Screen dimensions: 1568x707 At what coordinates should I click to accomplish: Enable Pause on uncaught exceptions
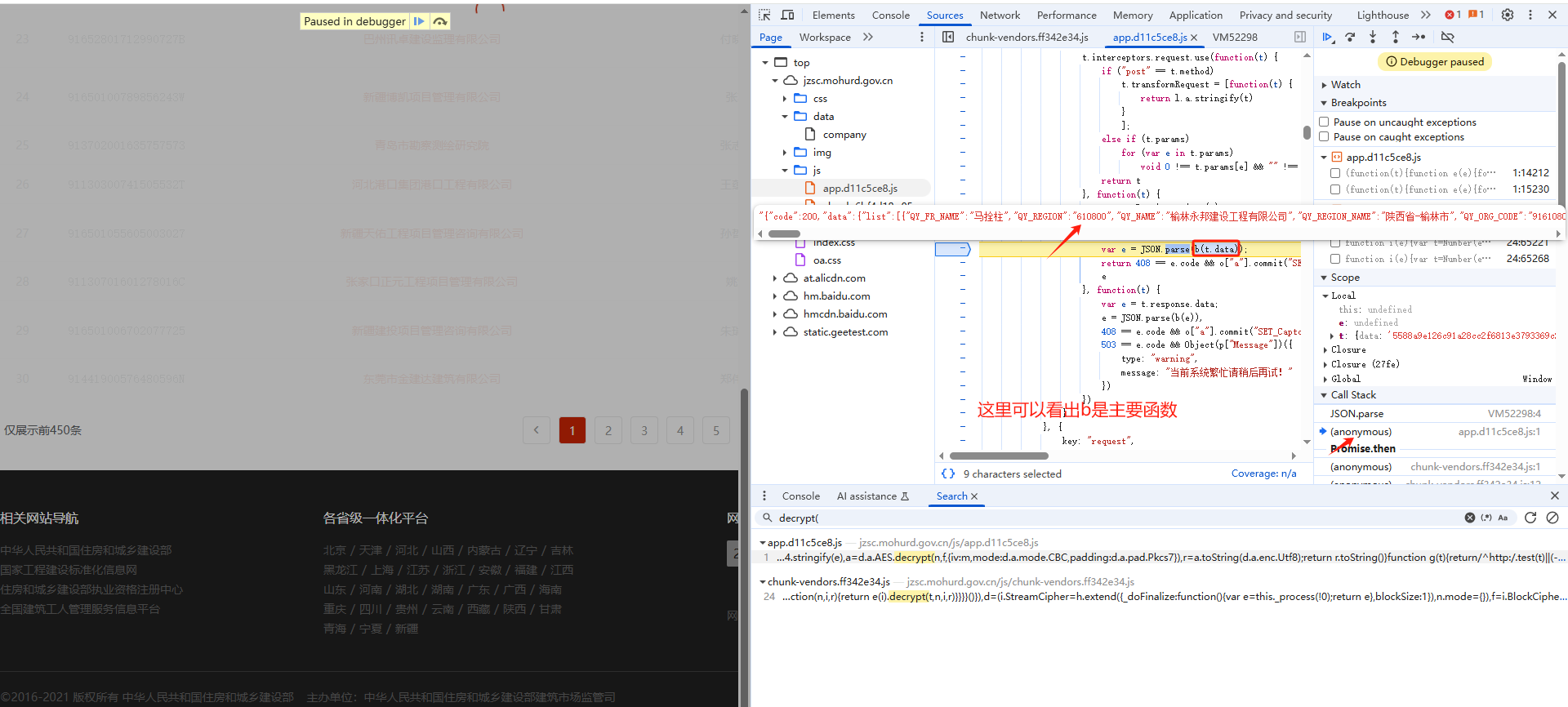point(1324,122)
